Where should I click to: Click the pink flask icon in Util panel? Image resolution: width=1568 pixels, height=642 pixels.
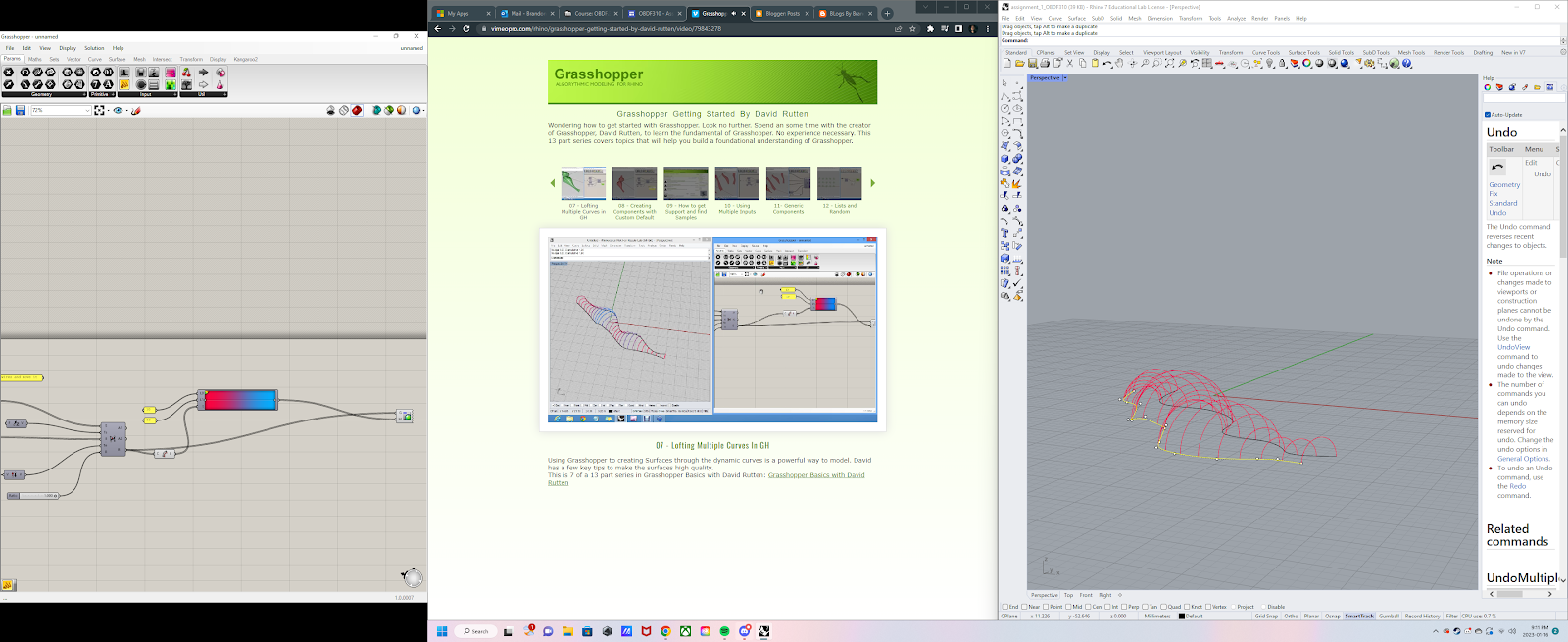(220, 85)
